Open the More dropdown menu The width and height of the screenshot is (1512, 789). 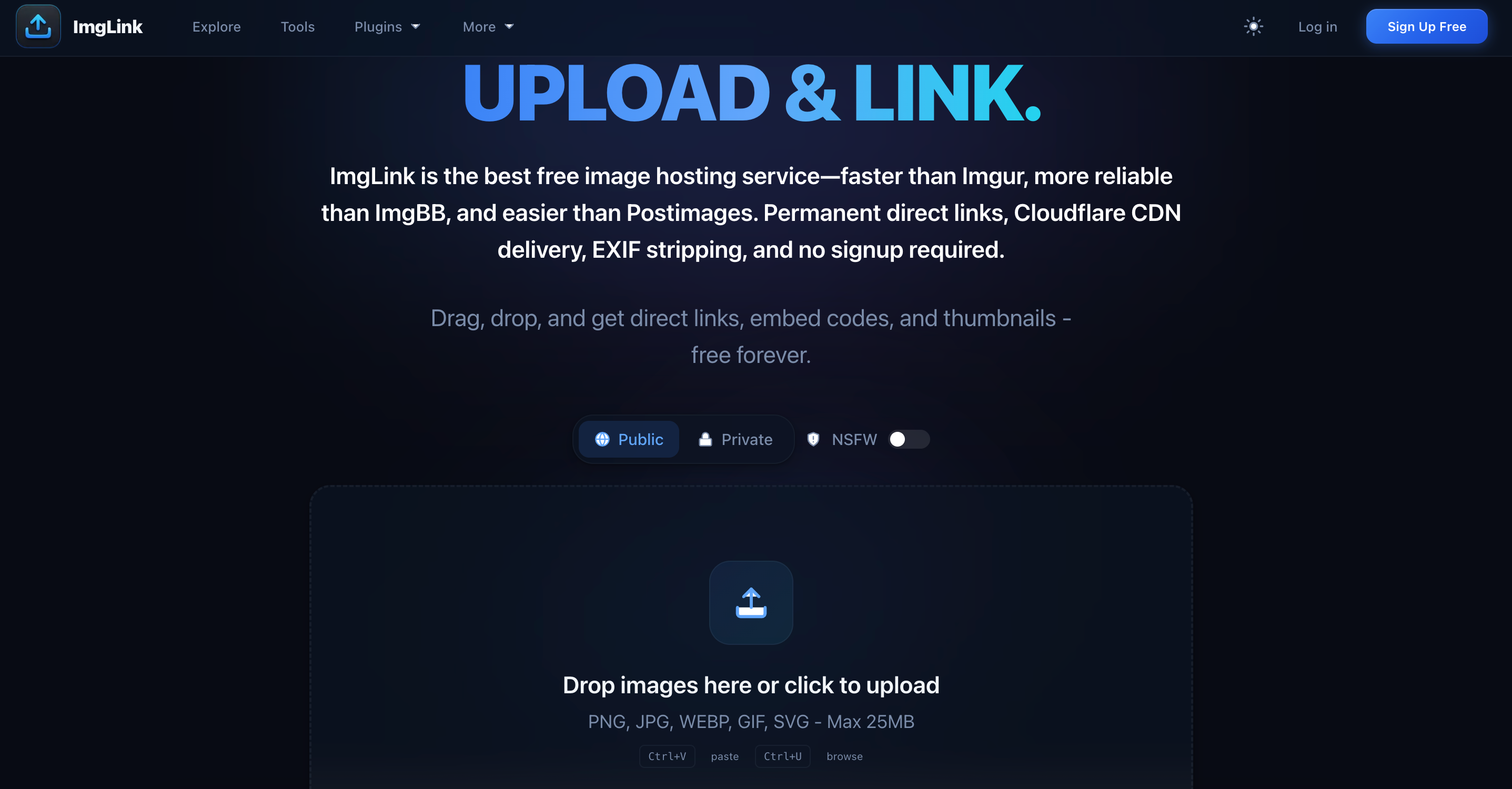pyautogui.click(x=488, y=26)
